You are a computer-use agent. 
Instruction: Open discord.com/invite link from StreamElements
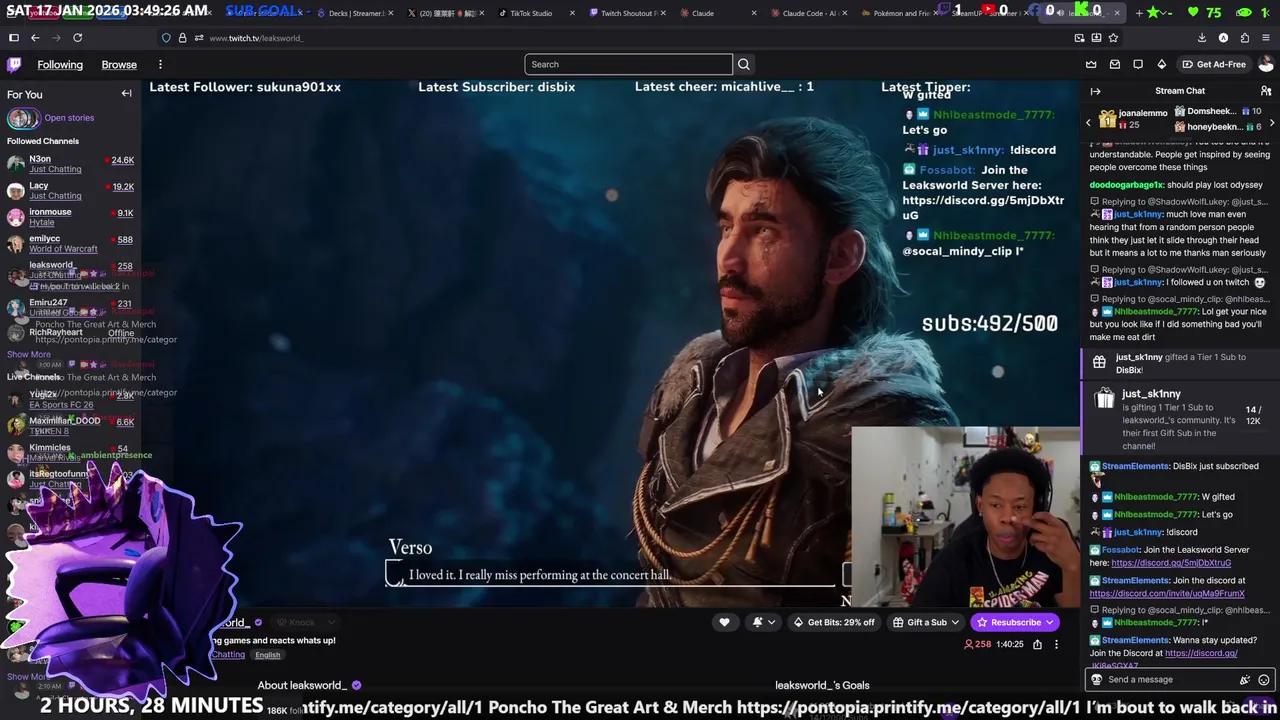coord(1167,593)
